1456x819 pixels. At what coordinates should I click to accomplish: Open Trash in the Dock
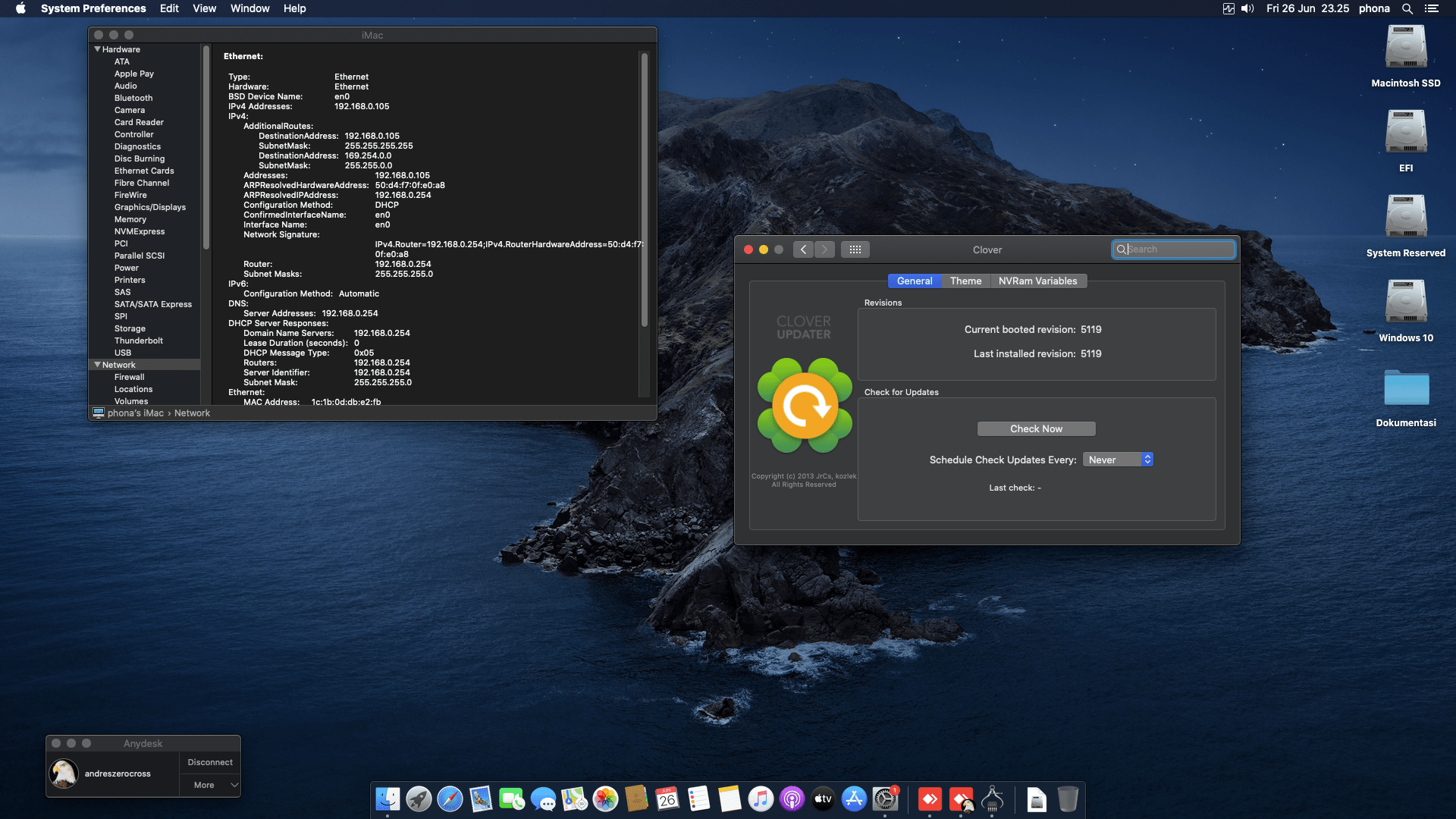click(1068, 799)
